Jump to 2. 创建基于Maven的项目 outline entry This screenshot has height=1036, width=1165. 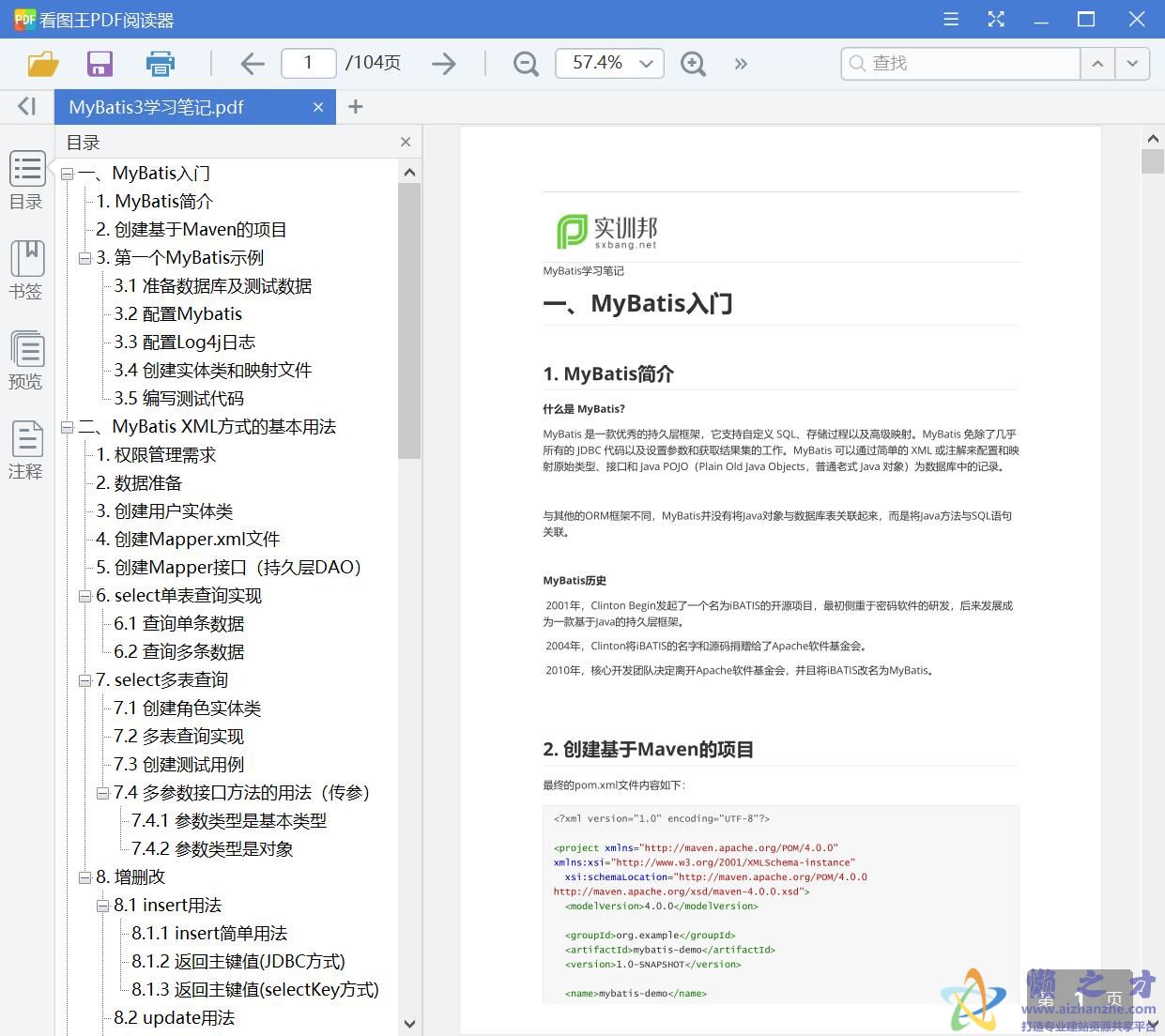(x=192, y=230)
